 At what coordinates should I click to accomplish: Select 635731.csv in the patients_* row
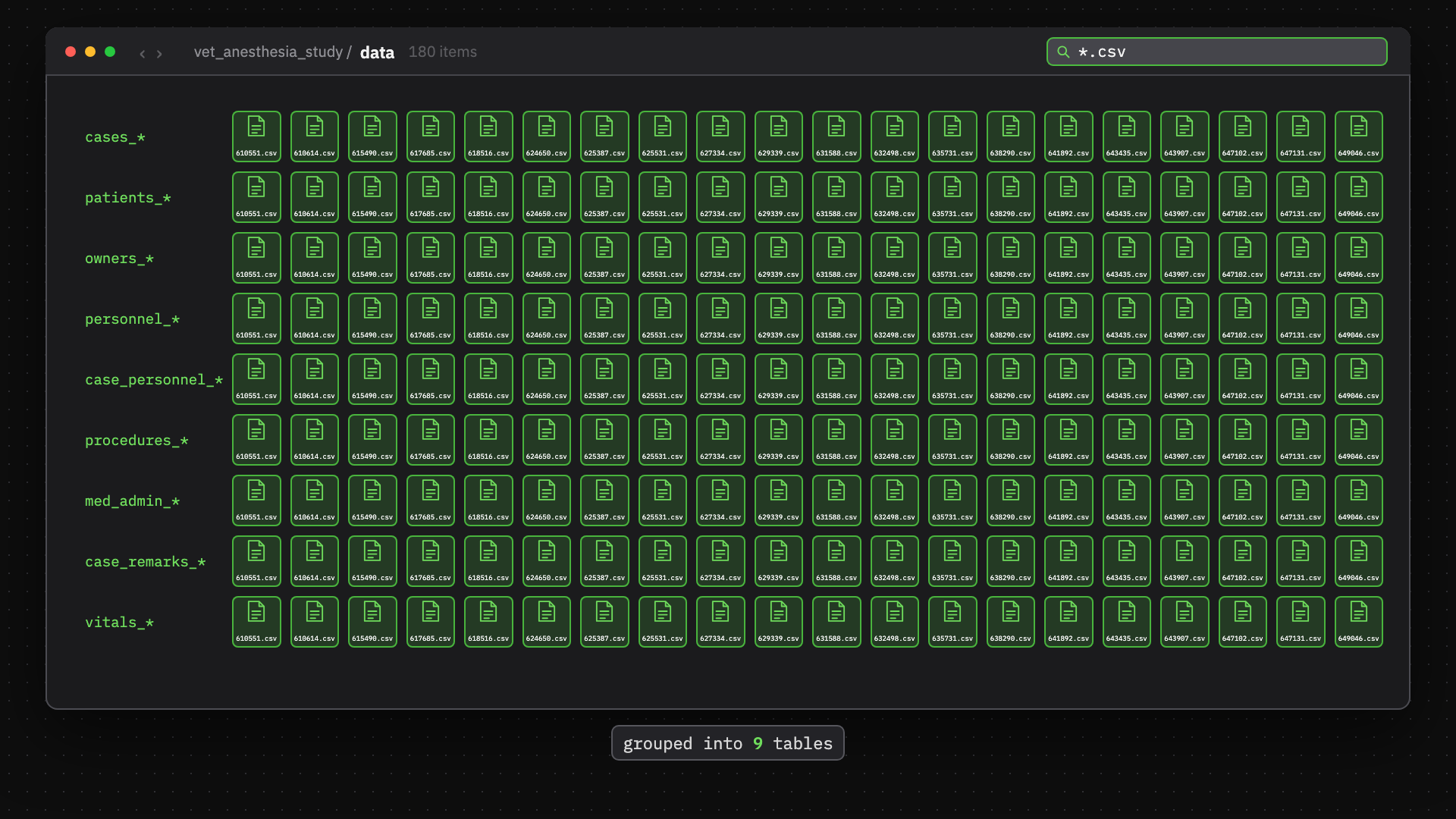(952, 197)
